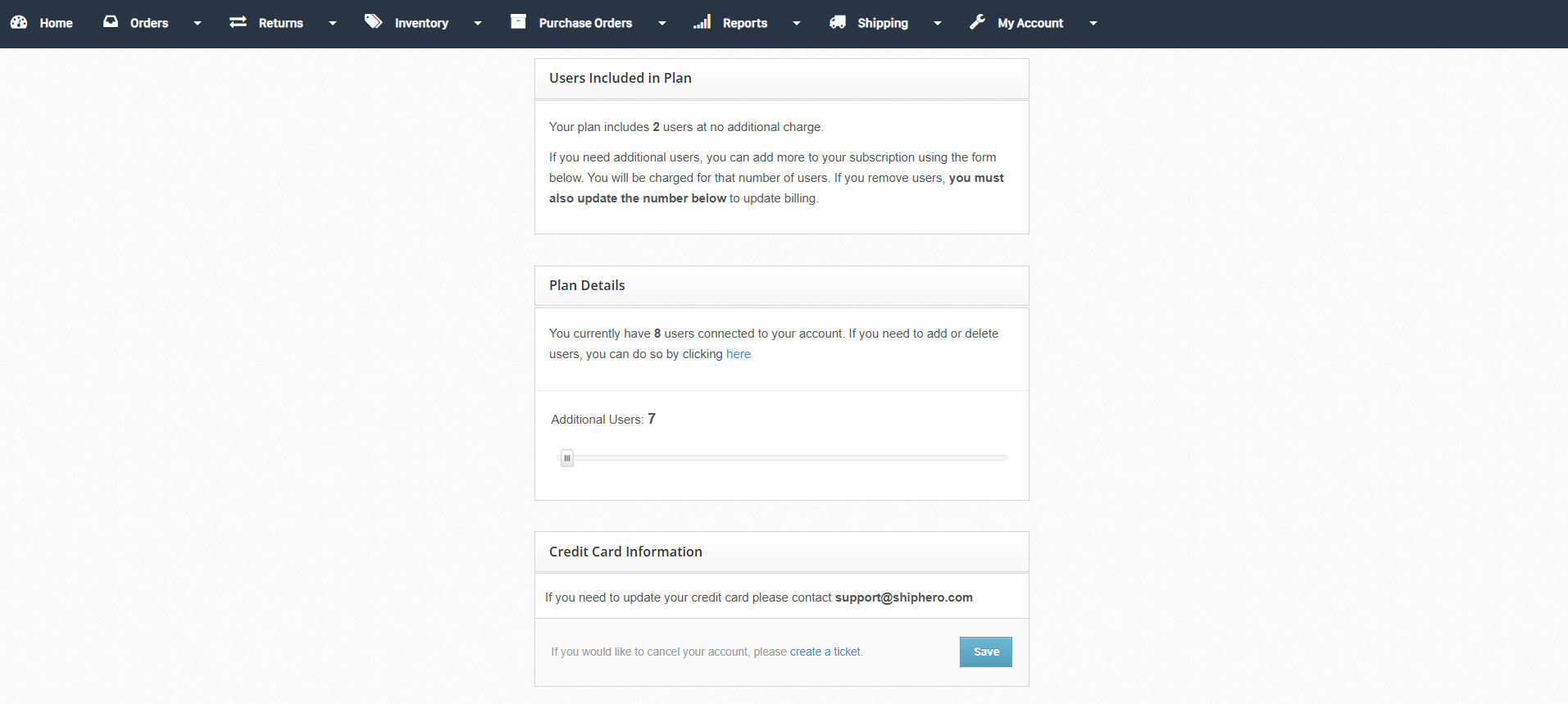This screenshot has width=1568, height=704.
Task: Open the 'create a ticket' link
Action: 825,652
